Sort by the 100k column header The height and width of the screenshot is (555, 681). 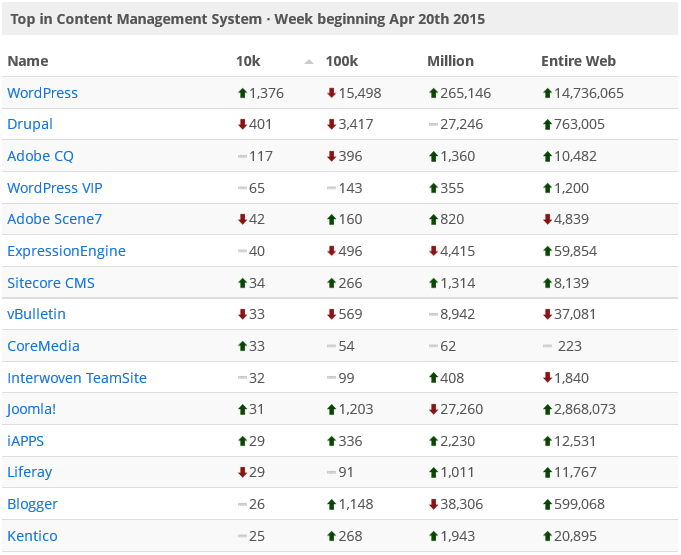(x=344, y=61)
